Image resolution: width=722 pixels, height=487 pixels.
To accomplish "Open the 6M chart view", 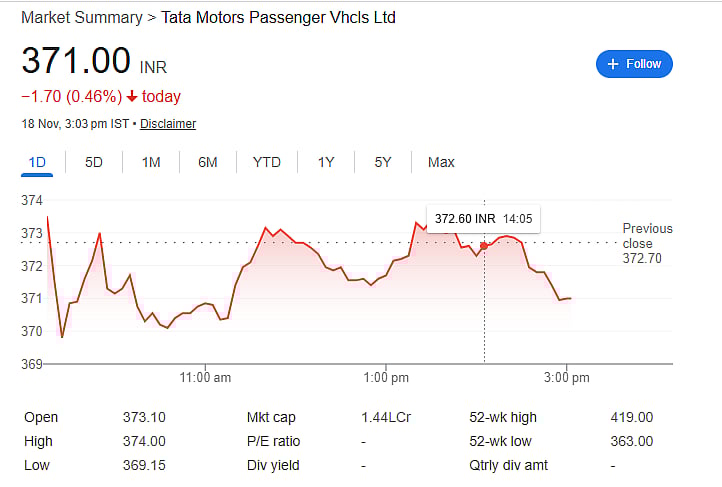I will click(208, 162).
